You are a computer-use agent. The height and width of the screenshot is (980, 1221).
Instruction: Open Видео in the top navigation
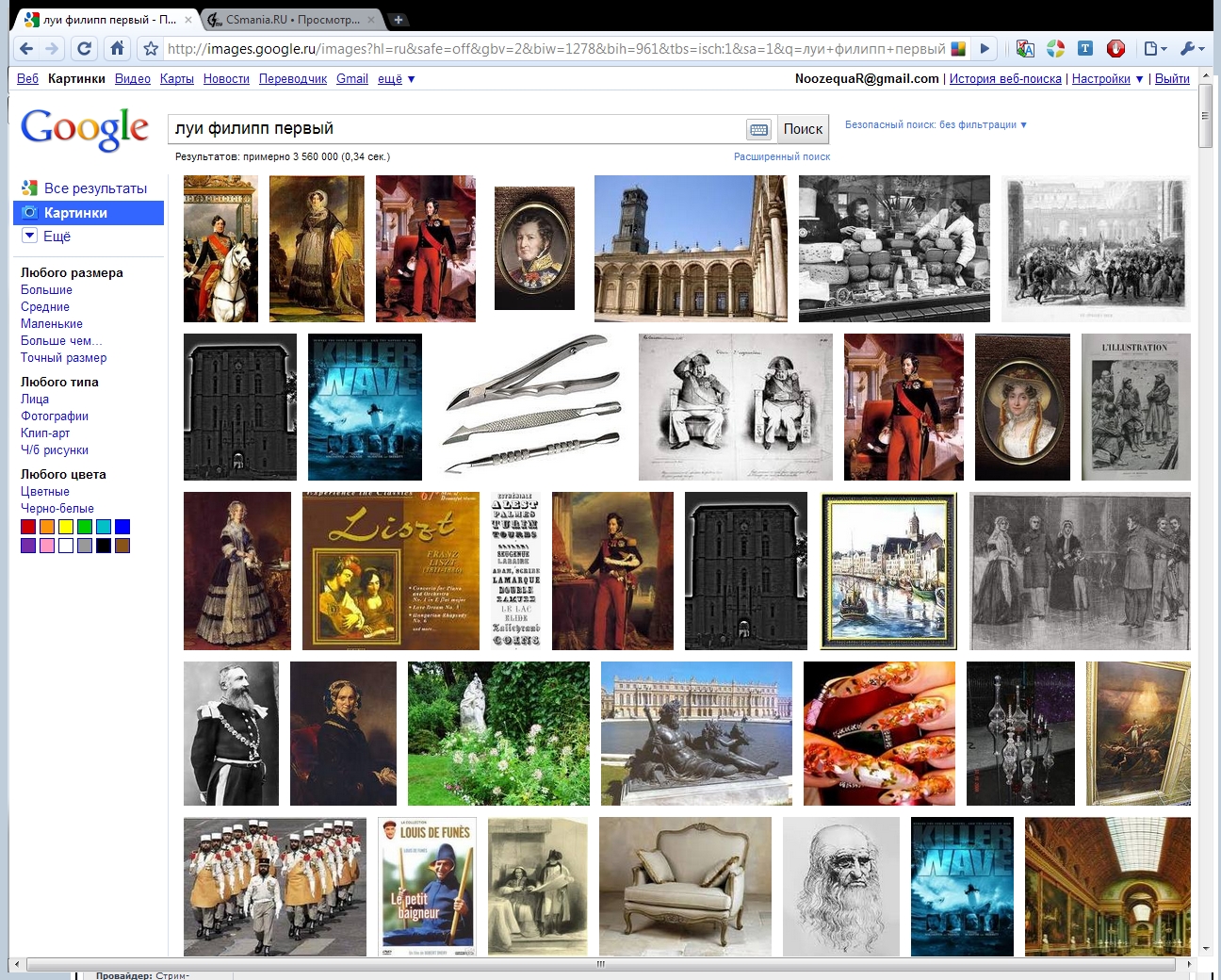point(133,79)
